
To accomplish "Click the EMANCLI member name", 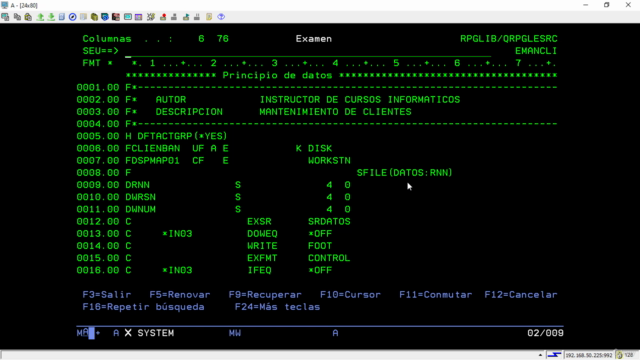I will [x=536, y=51].
